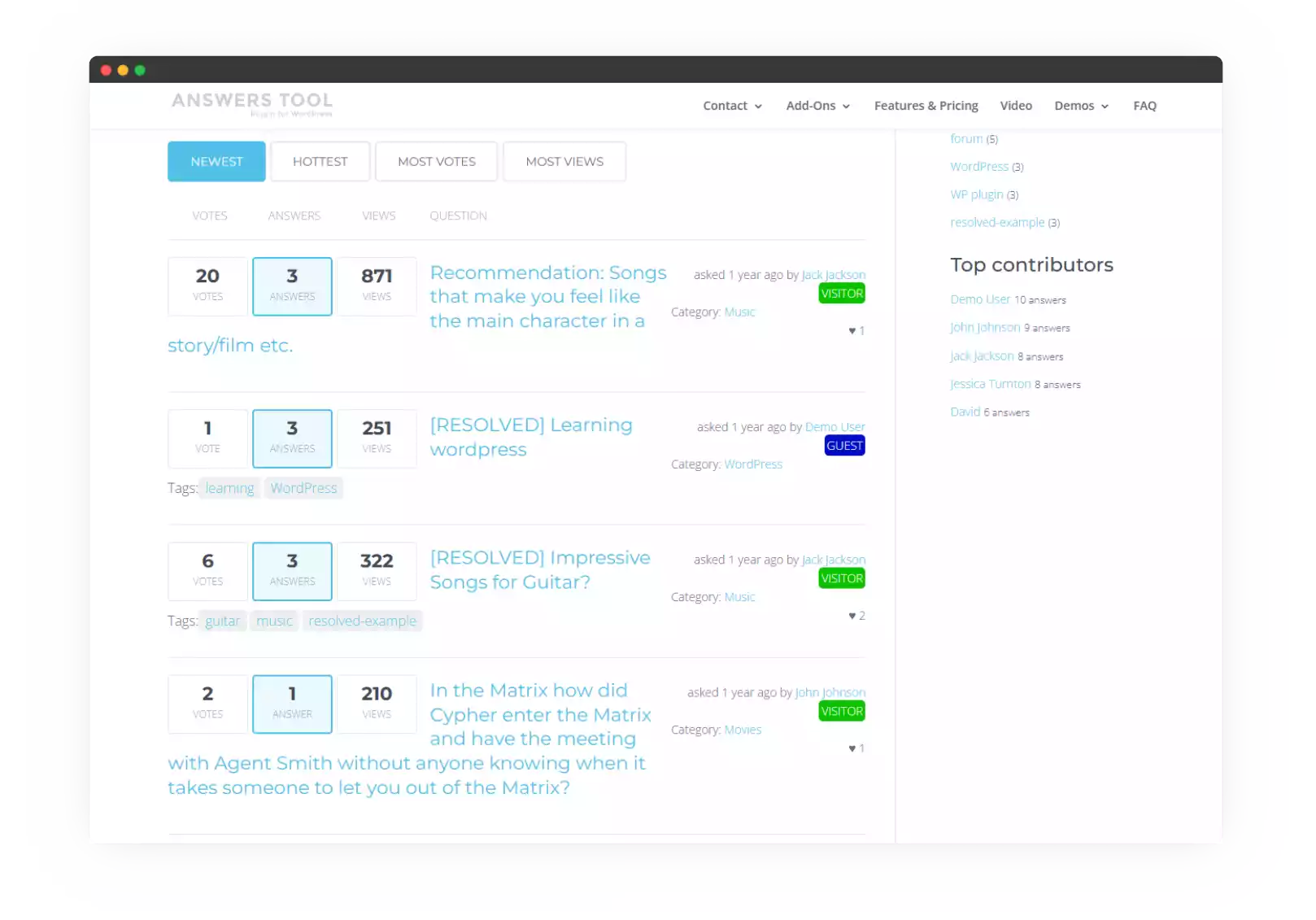1316x920 pixels.
Task: Open Features & Pricing from the menu
Action: [x=926, y=105]
